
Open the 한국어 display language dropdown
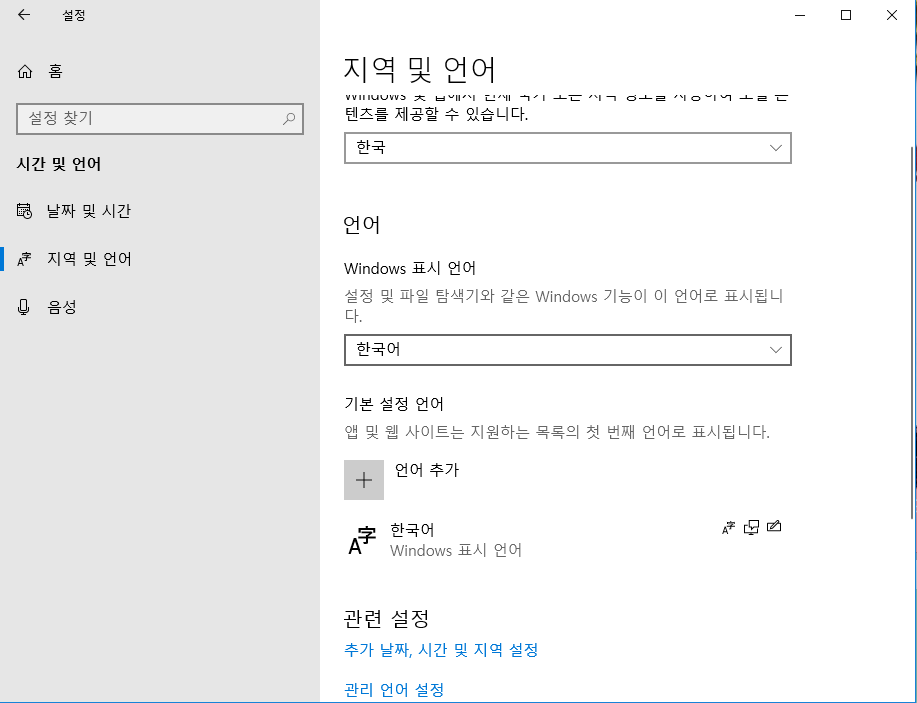[567, 350]
